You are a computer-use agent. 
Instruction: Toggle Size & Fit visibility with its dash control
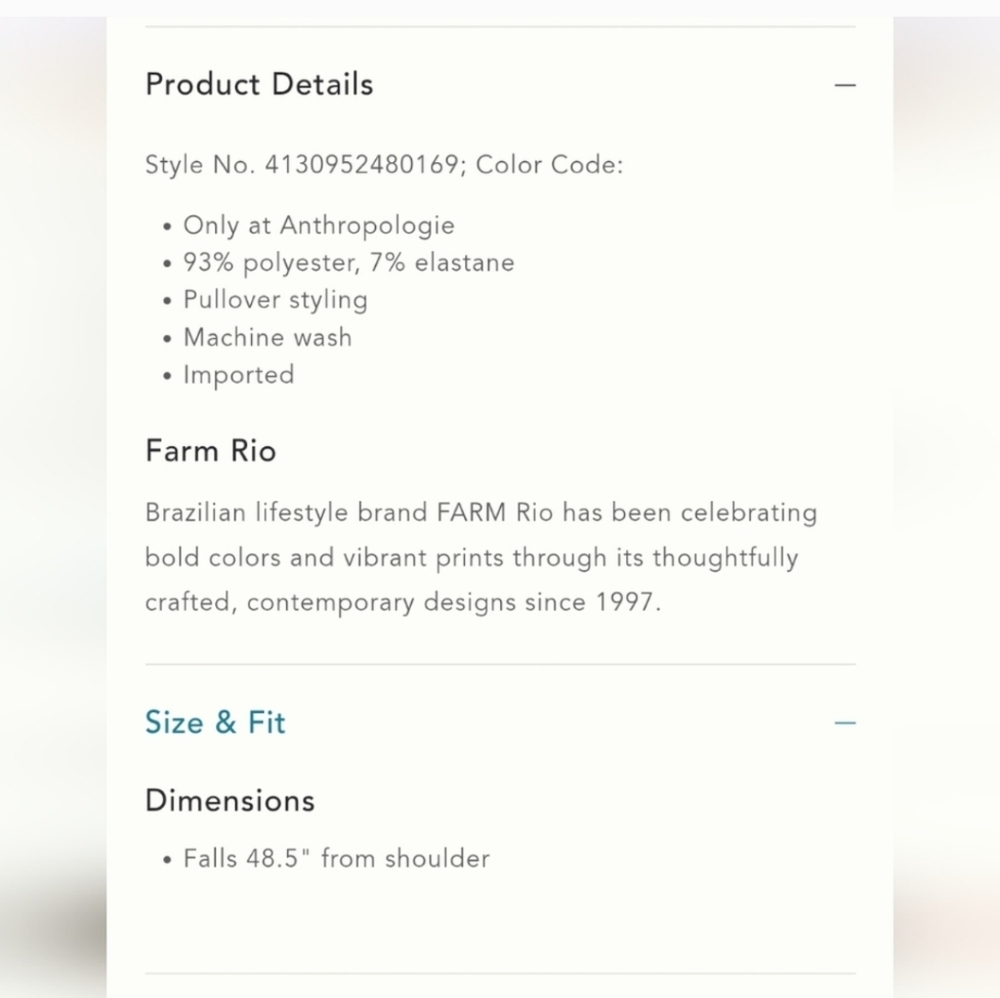(x=846, y=721)
